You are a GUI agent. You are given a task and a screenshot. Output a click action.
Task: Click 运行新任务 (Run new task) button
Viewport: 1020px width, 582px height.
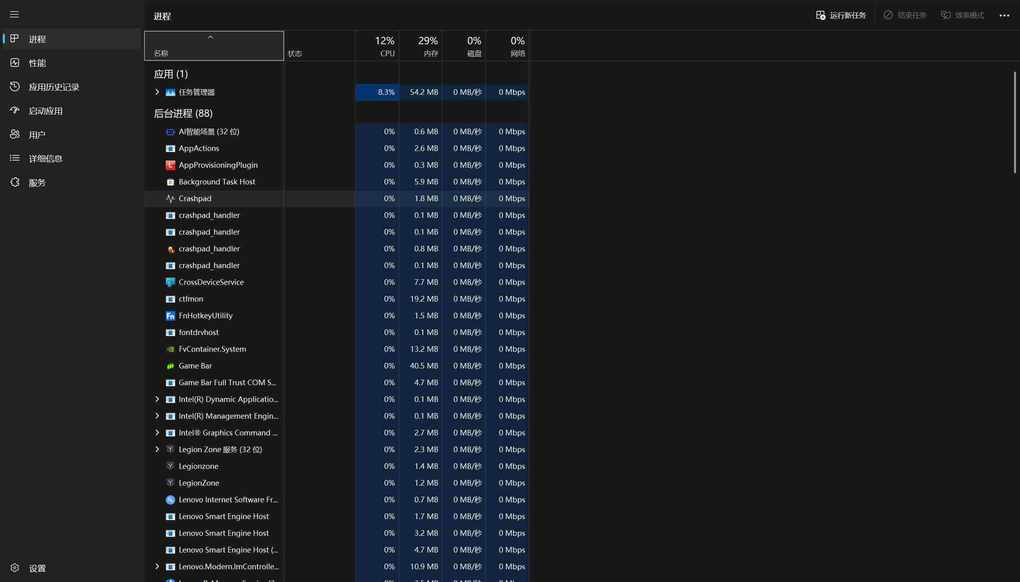[x=841, y=15]
